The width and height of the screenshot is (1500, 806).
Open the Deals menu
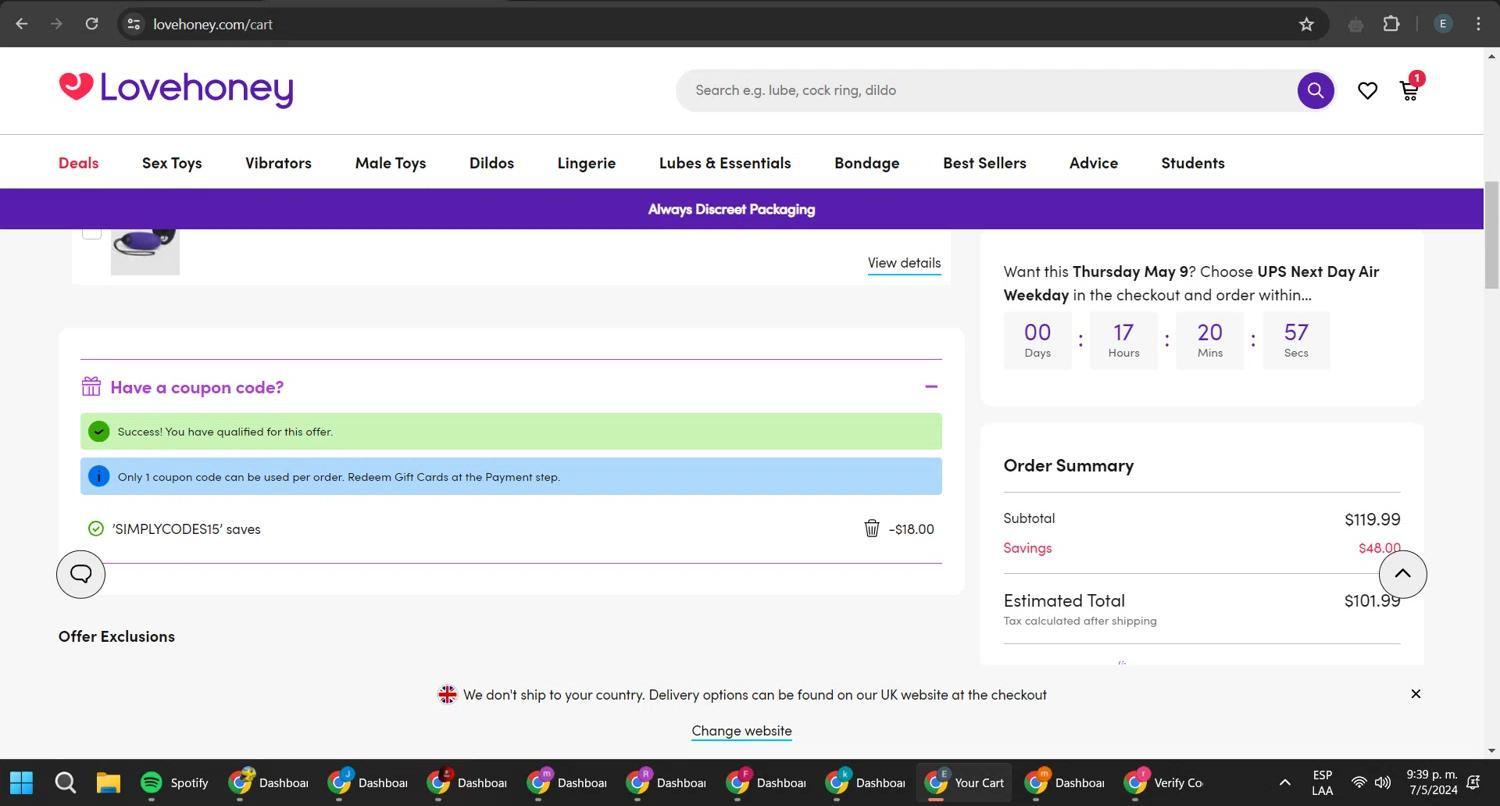tap(78, 162)
